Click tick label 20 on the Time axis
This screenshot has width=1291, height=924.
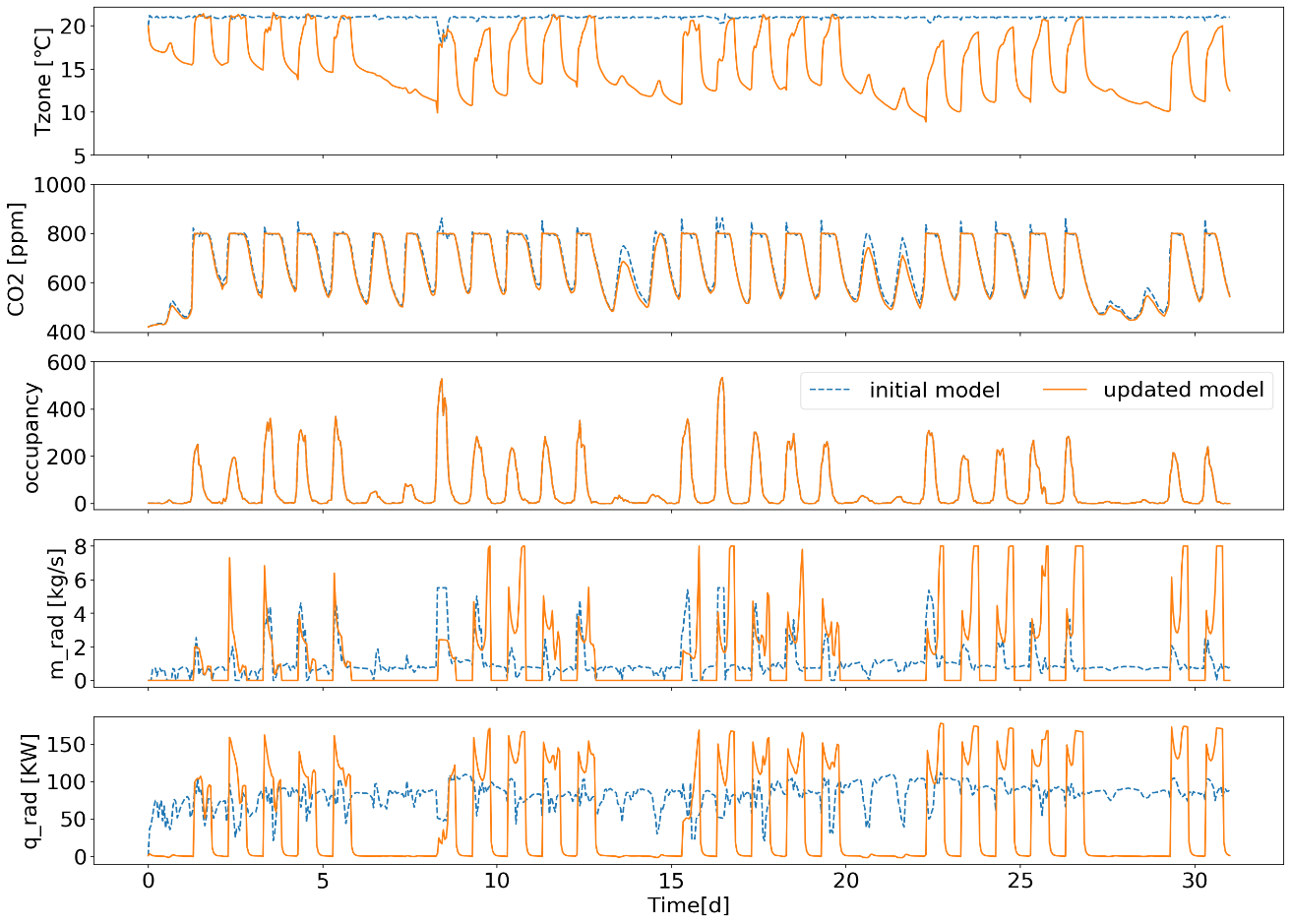(846, 881)
